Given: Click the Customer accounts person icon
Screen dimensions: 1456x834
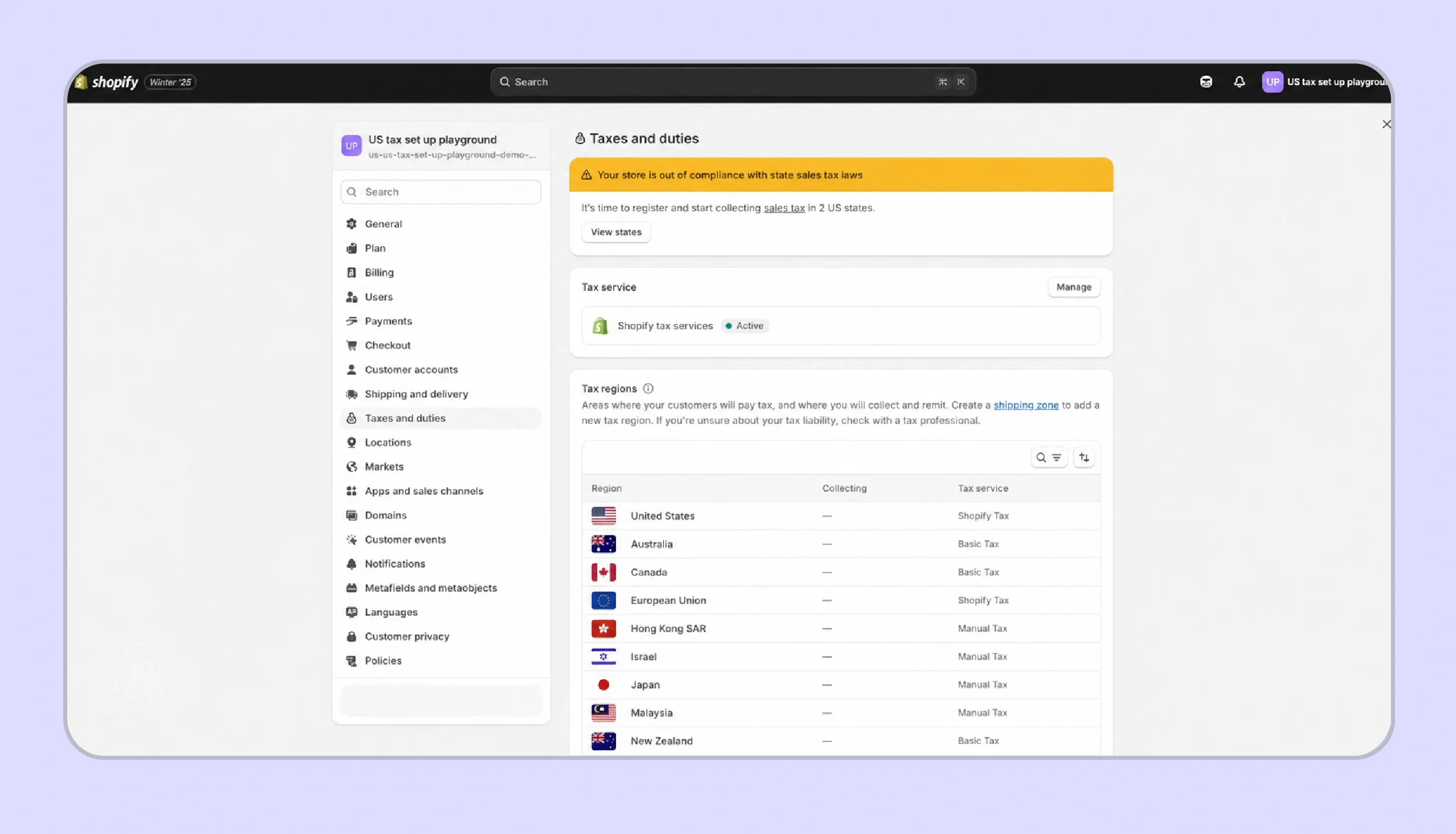Looking at the screenshot, I should click(x=352, y=370).
